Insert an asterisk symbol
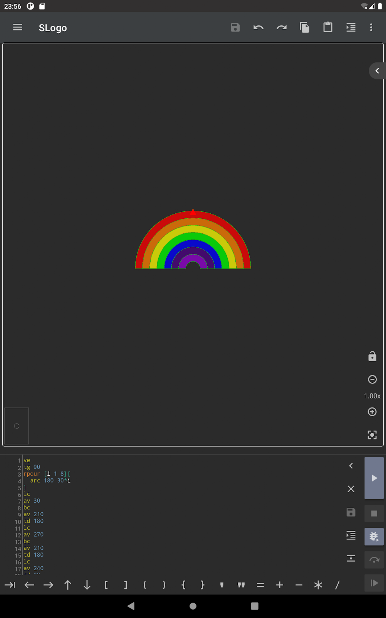Viewport: 386px width, 618px height. pyautogui.click(x=318, y=585)
